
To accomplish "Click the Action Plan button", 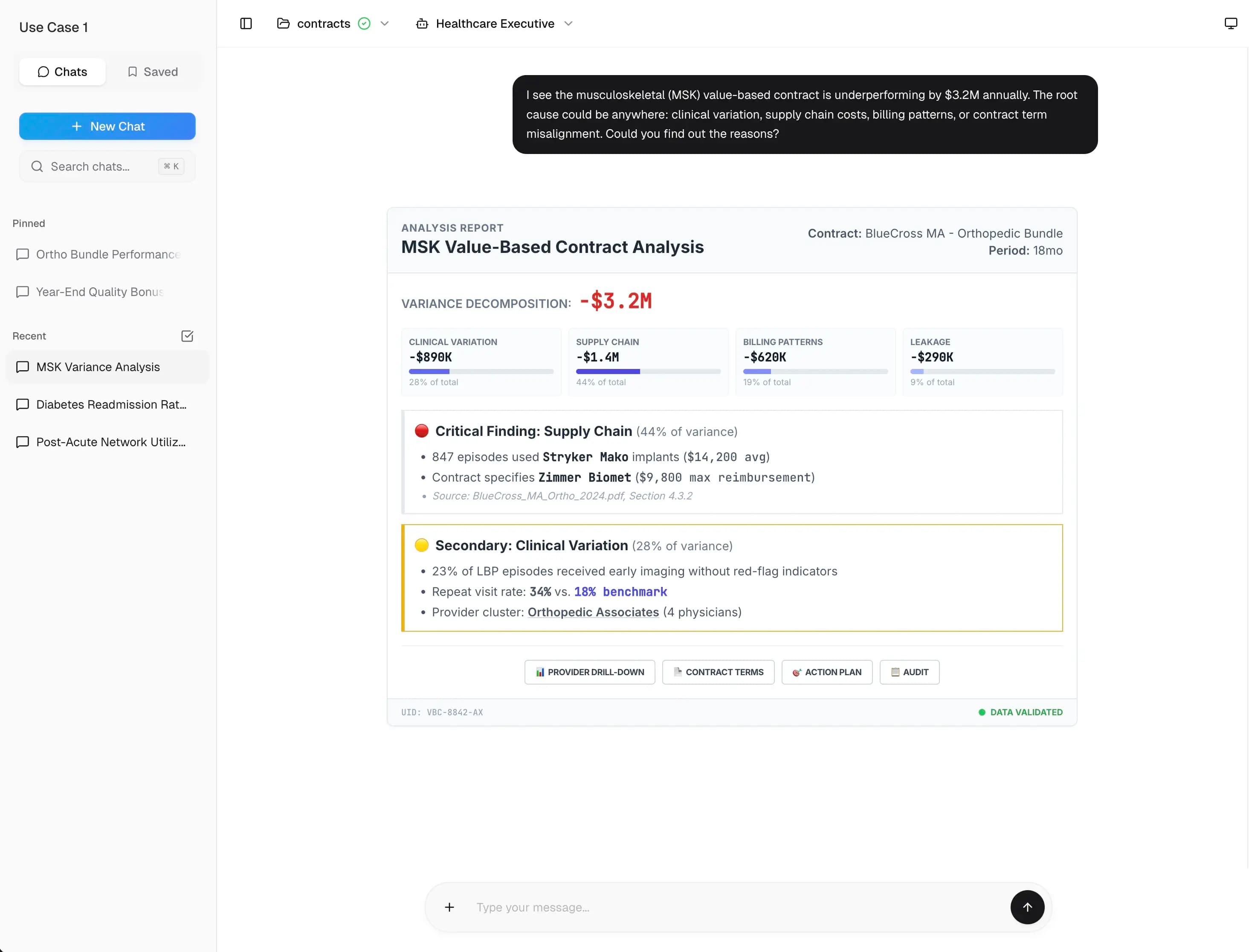I will pyautogui.click(x=826, y=671).
